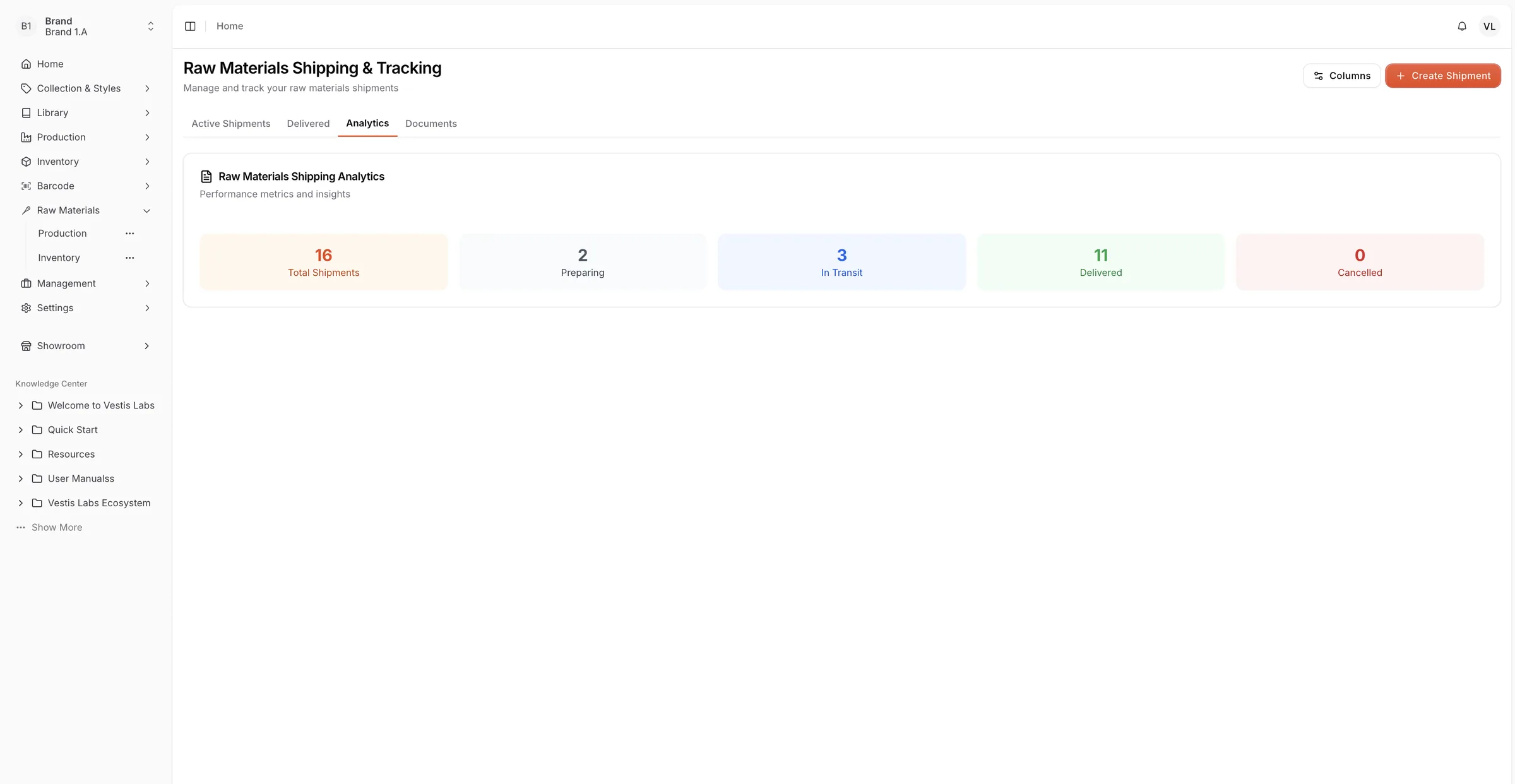The width and height of the screenshot is (1515, 784).
Task: Click the In Transit stat card
Action: click(x=841, y=262)
